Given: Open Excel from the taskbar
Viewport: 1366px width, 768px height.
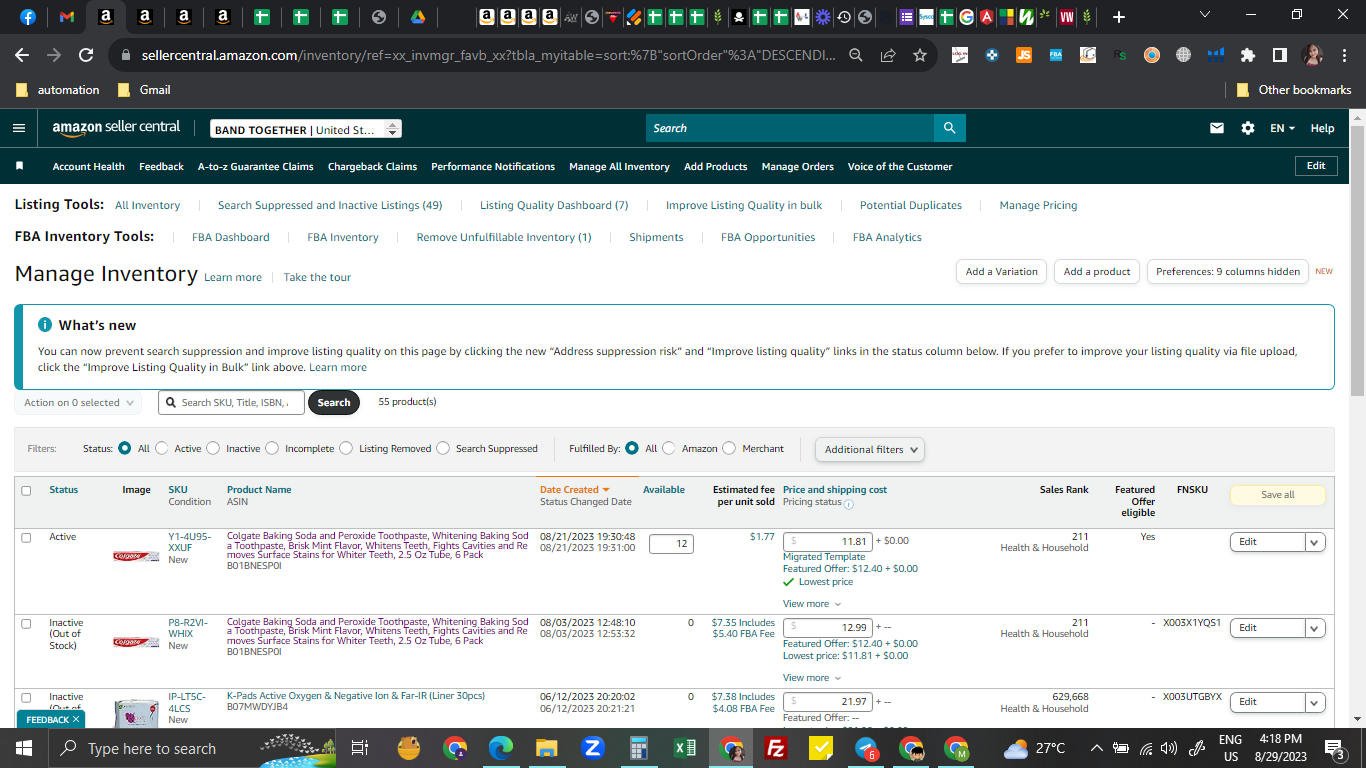Looking at the screenshot, I should coord(685,748).
